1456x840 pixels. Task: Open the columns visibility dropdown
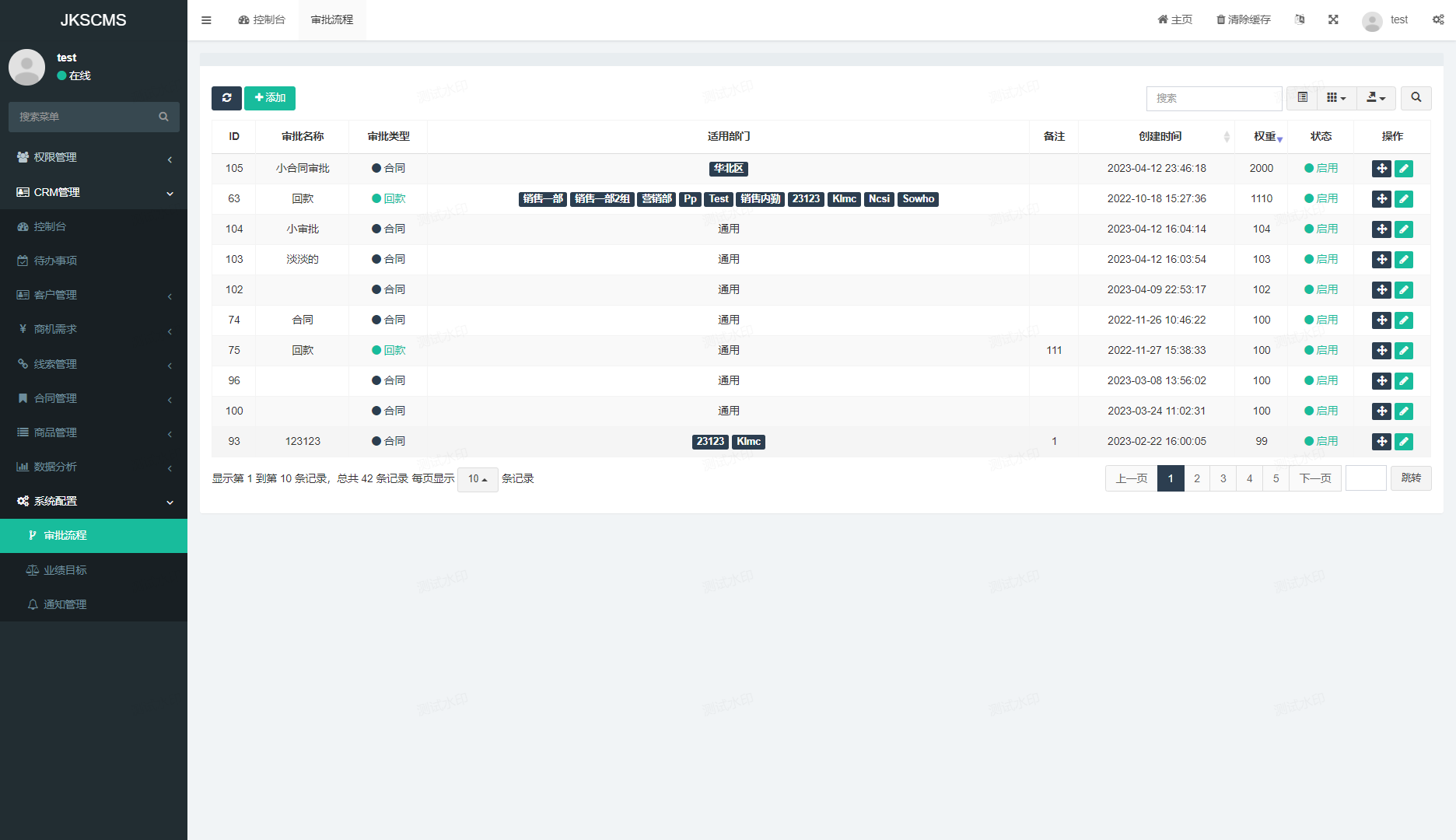(1337, 98)
